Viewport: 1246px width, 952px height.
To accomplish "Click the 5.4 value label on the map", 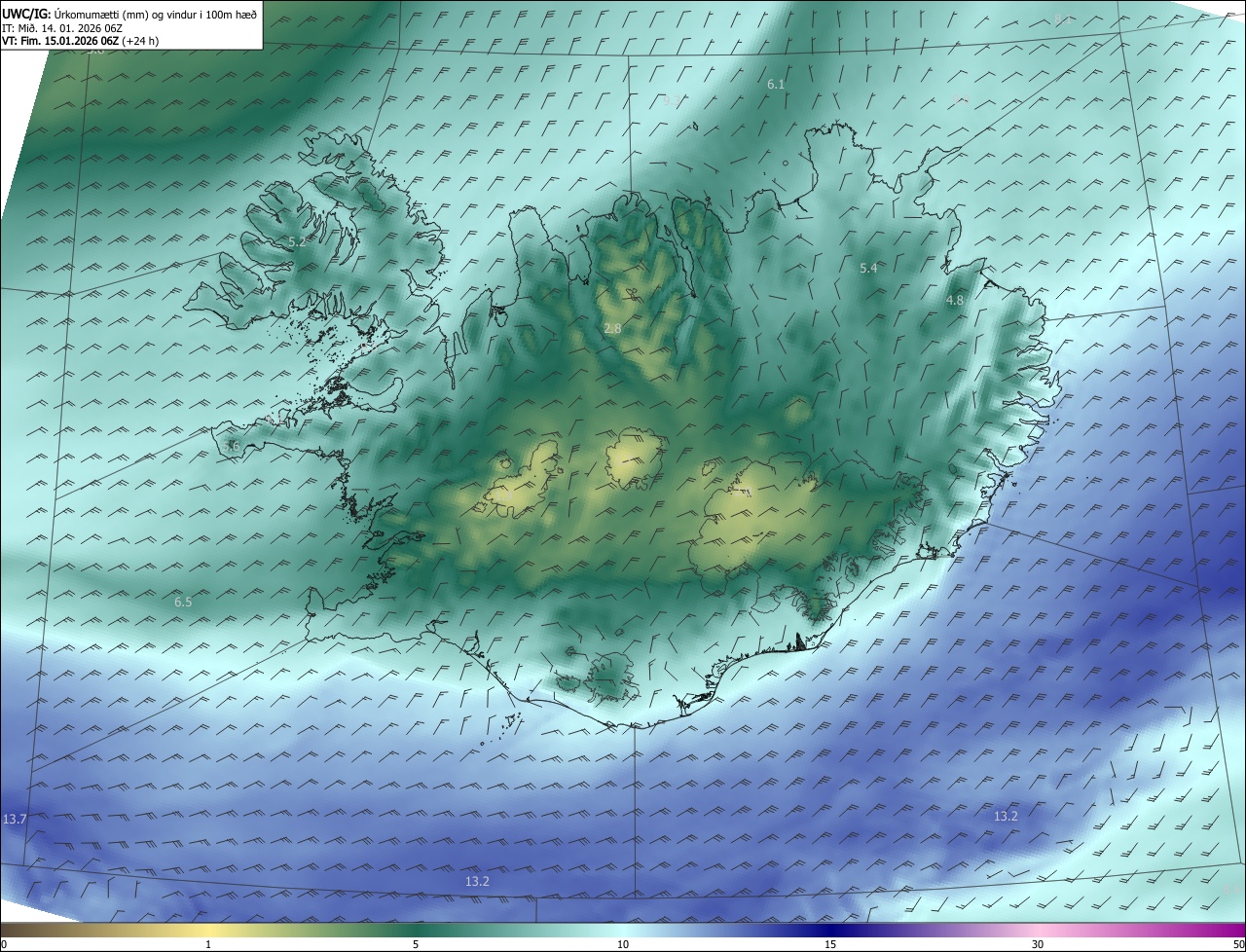I will pyautogui.click(x=869, y=268).
